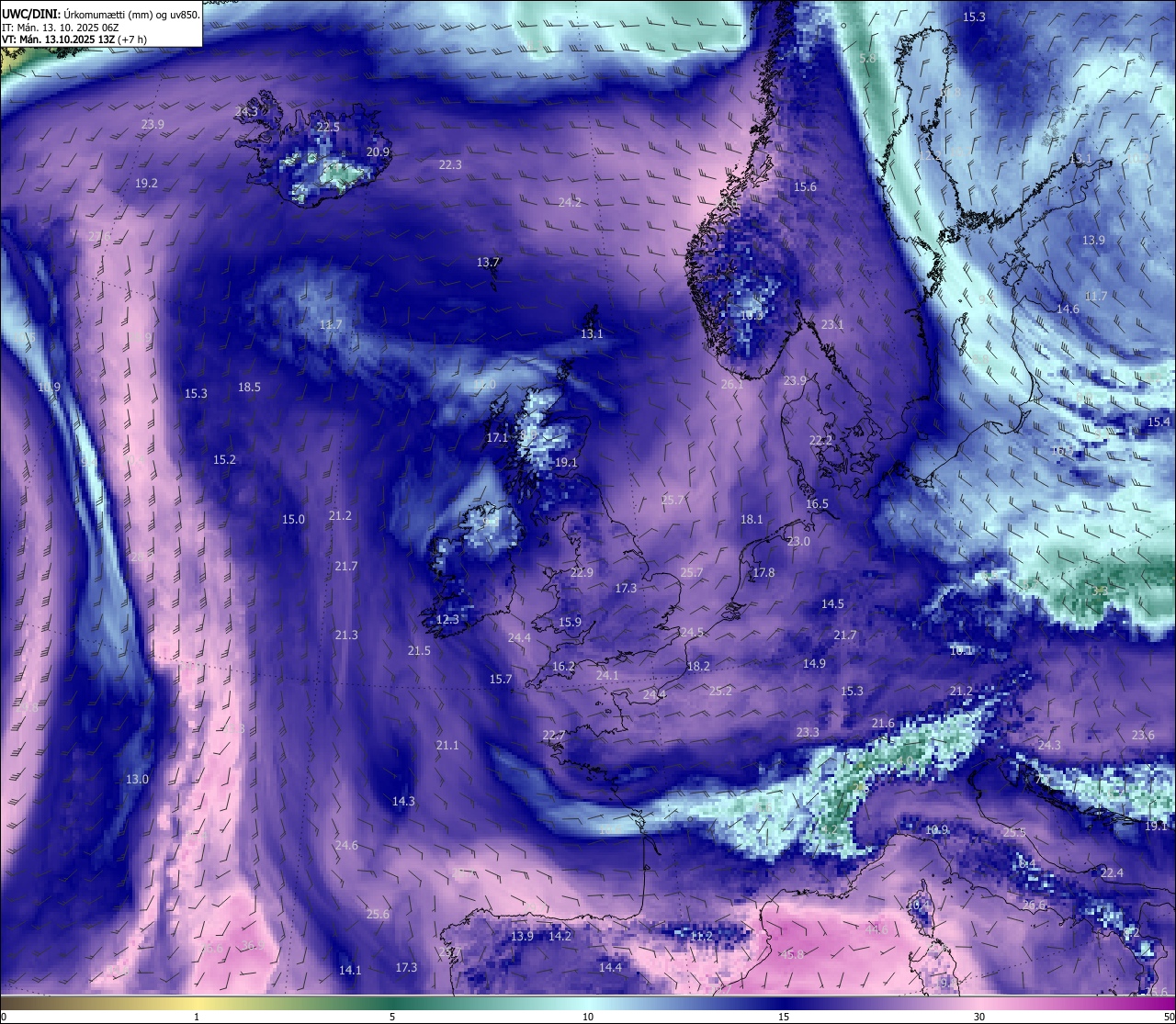Click the 22.9 value over England
This screenshot has width=1176, height=1024.
[582, 572]
